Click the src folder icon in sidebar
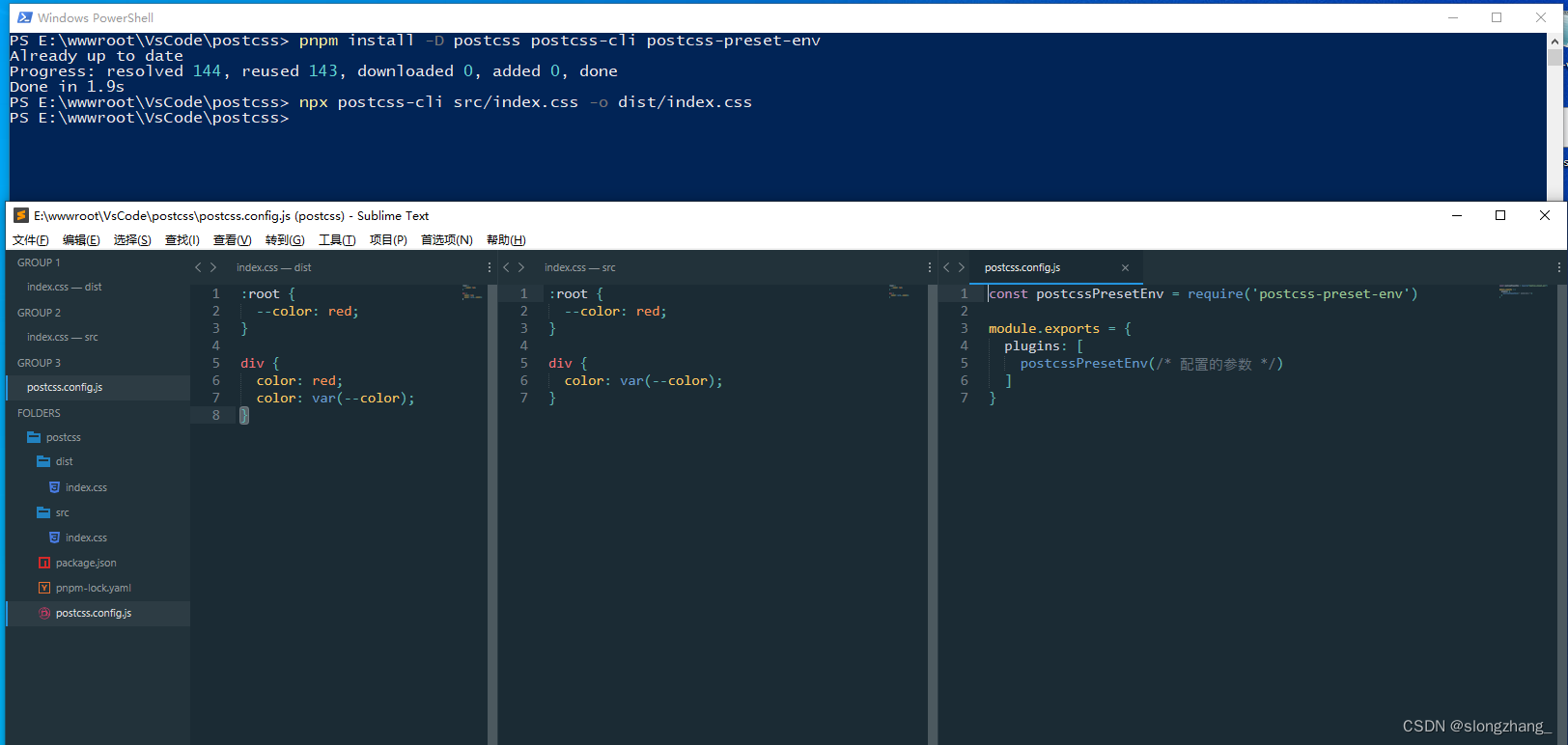 tap(43, 512)
